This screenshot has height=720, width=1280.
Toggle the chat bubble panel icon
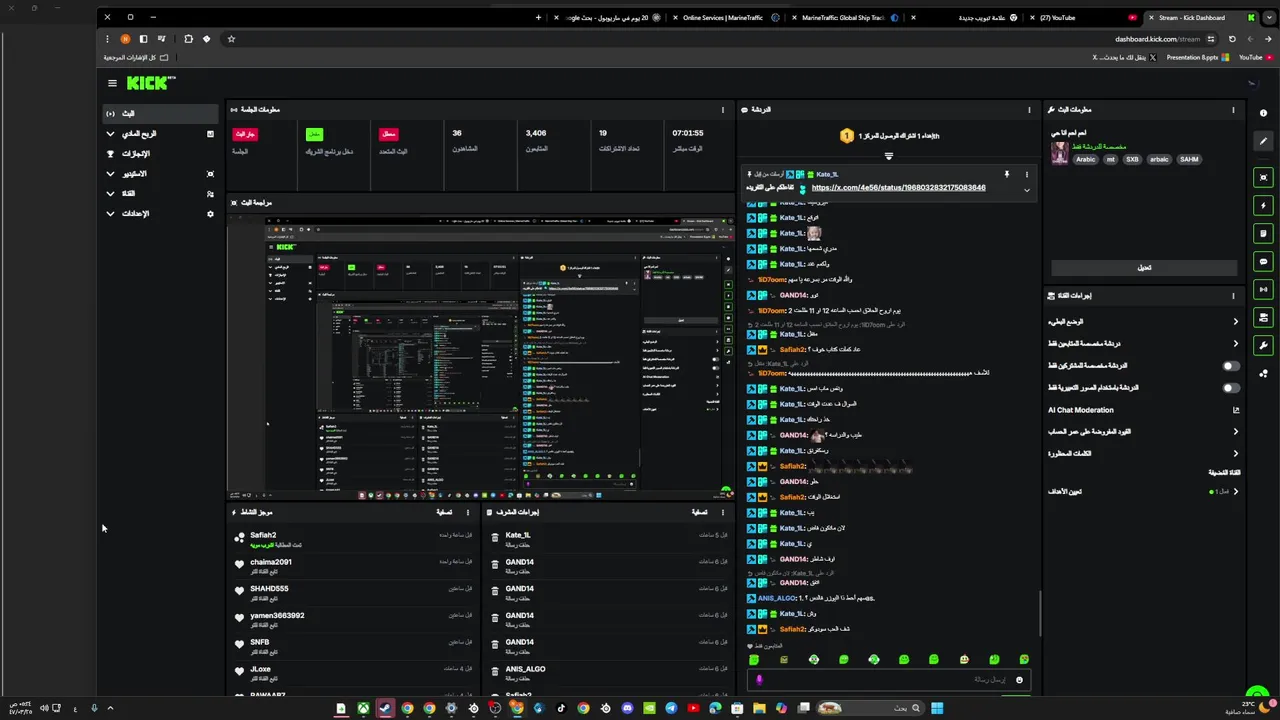tap(1264, 261)
